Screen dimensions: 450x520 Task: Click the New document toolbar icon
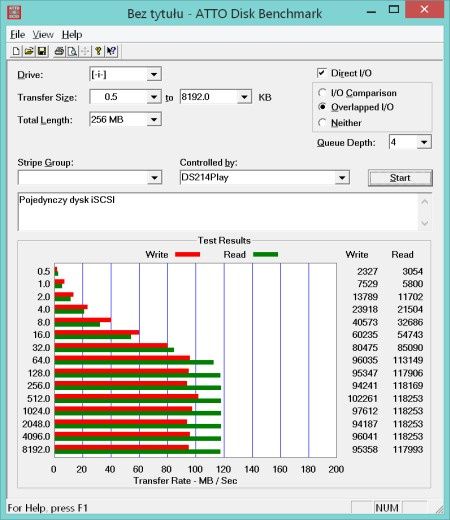pos(16,51)
